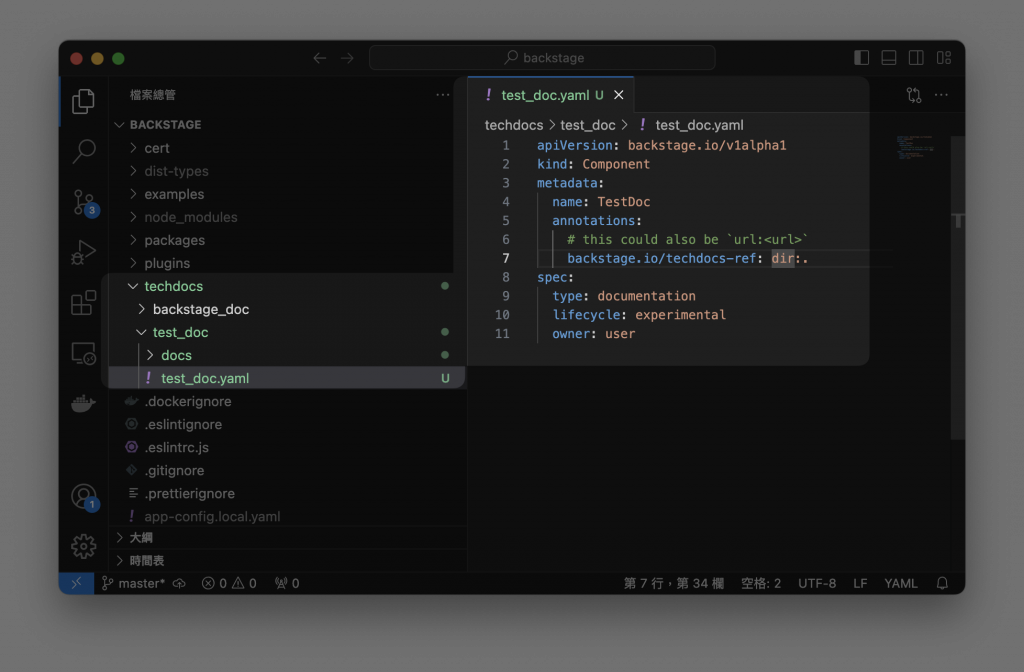Go back with the navigation arrow
This screenshot has width=1024, height=672.
319,58
